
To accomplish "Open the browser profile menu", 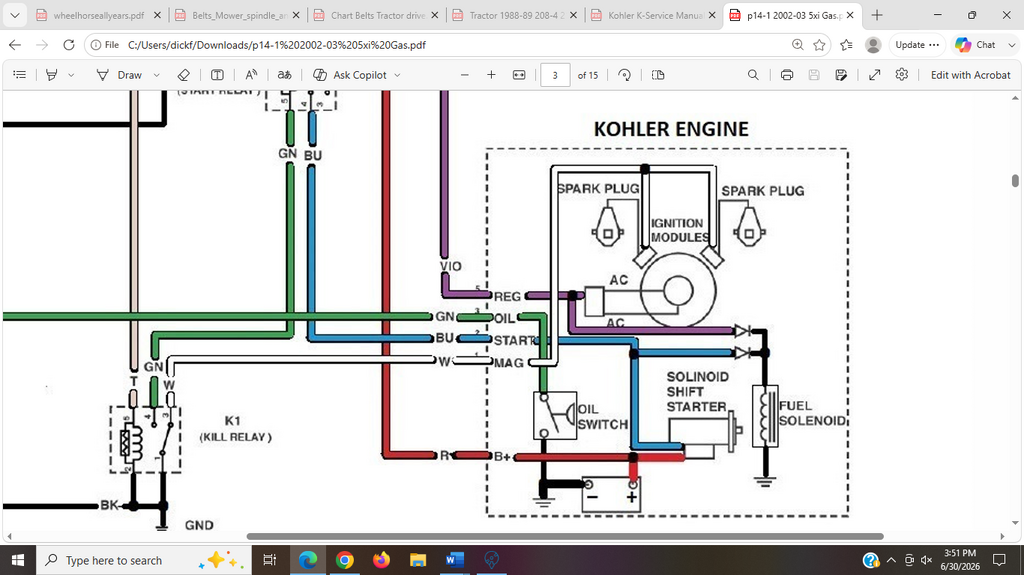I will click(x=873, y=45).
